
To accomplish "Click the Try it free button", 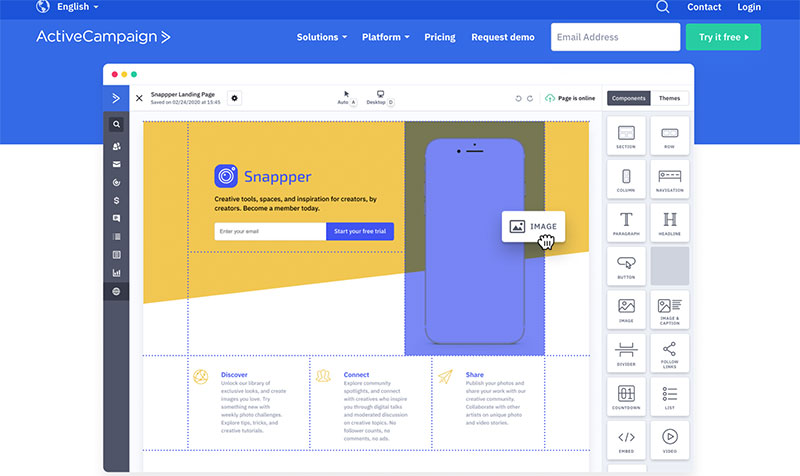I will tap(723, 37).
